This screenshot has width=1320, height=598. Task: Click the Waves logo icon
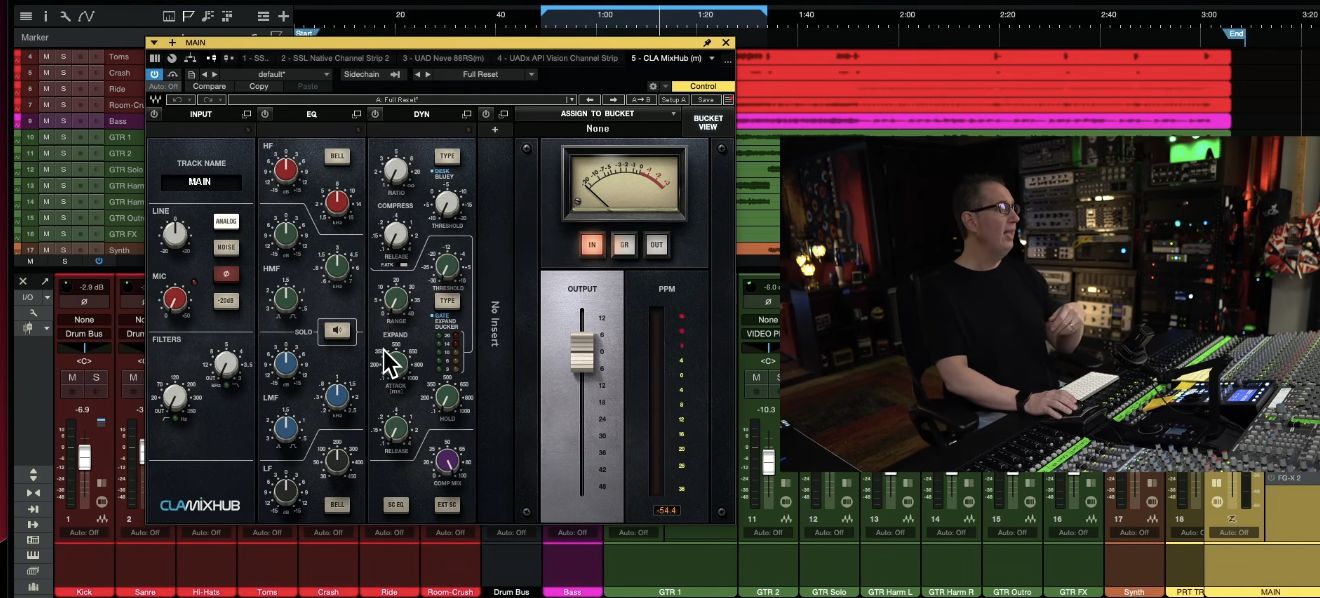155,100
